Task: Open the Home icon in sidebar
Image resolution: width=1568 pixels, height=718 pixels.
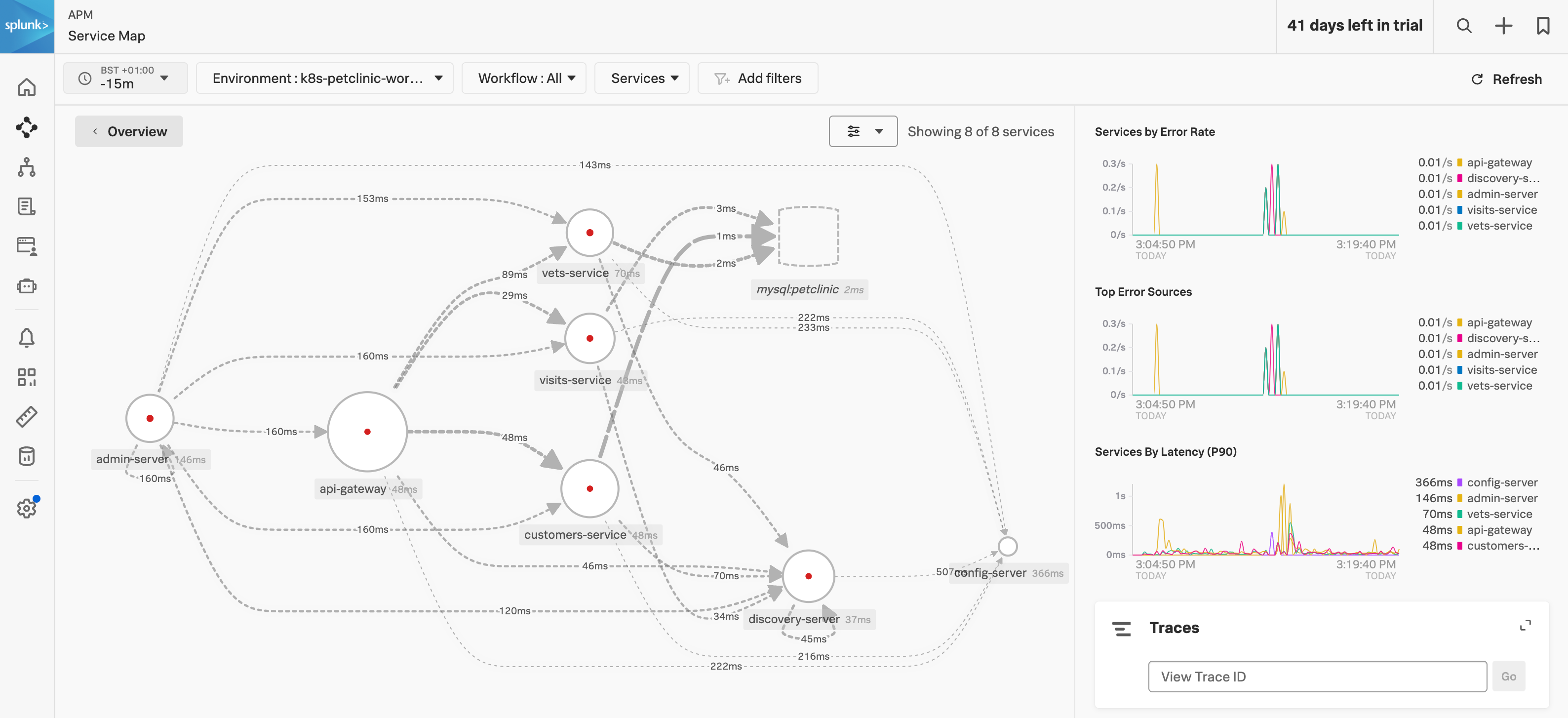Action: pos(27,87)
